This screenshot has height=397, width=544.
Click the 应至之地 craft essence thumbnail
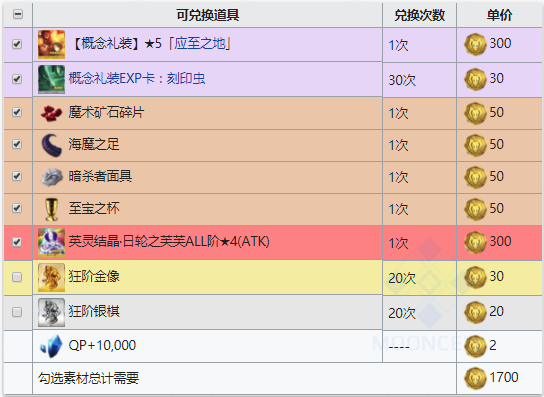click(51, 44)
